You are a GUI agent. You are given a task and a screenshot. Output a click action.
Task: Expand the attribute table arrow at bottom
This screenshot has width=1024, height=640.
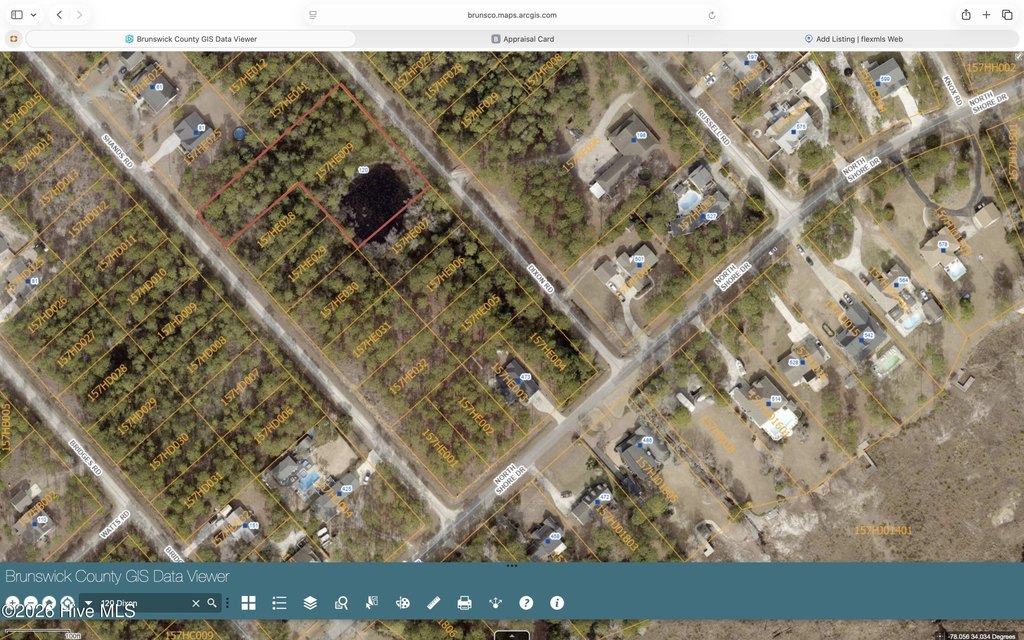click(511, 635)
